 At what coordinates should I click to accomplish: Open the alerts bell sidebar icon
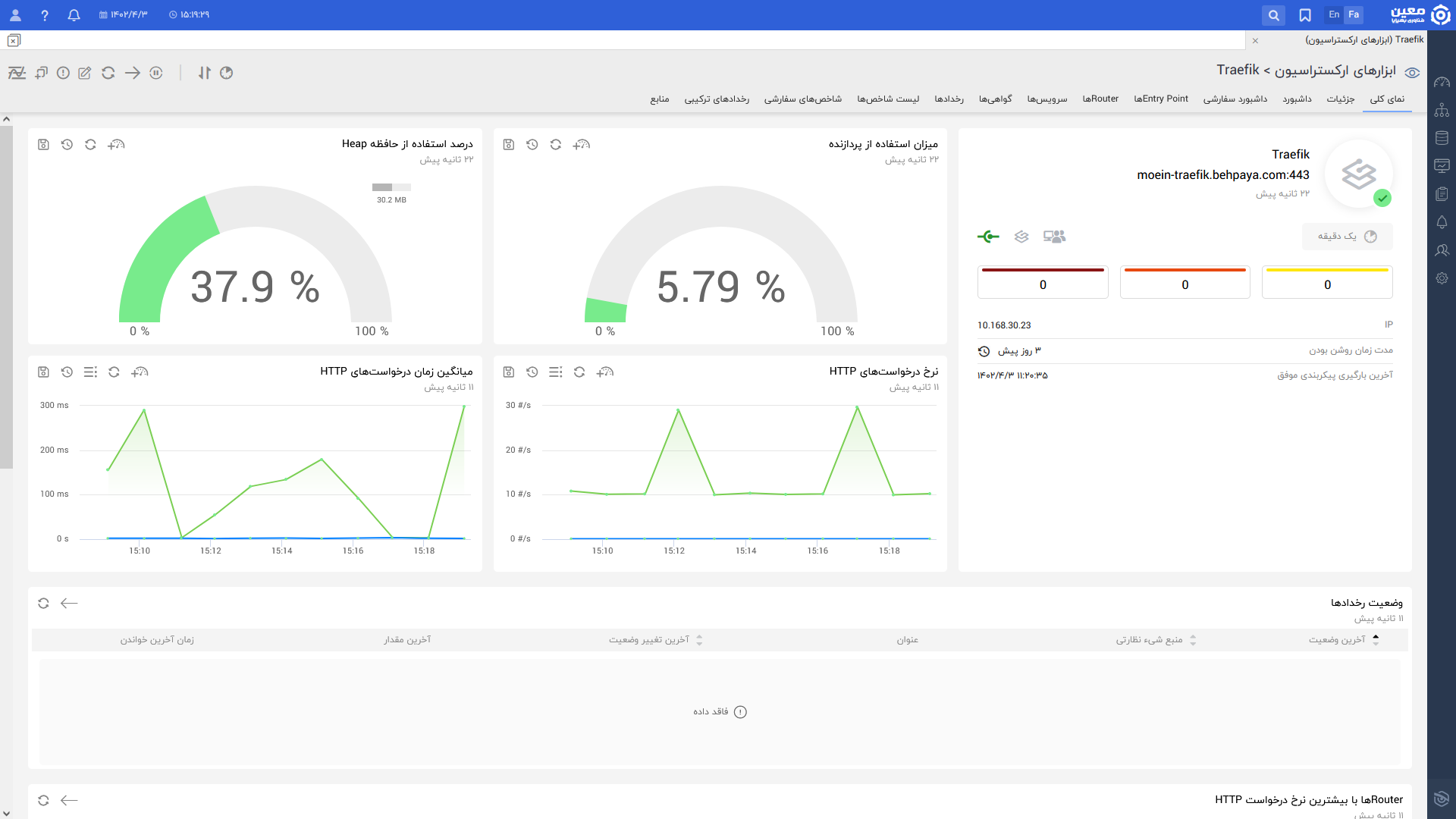[x=1442, y=222]
